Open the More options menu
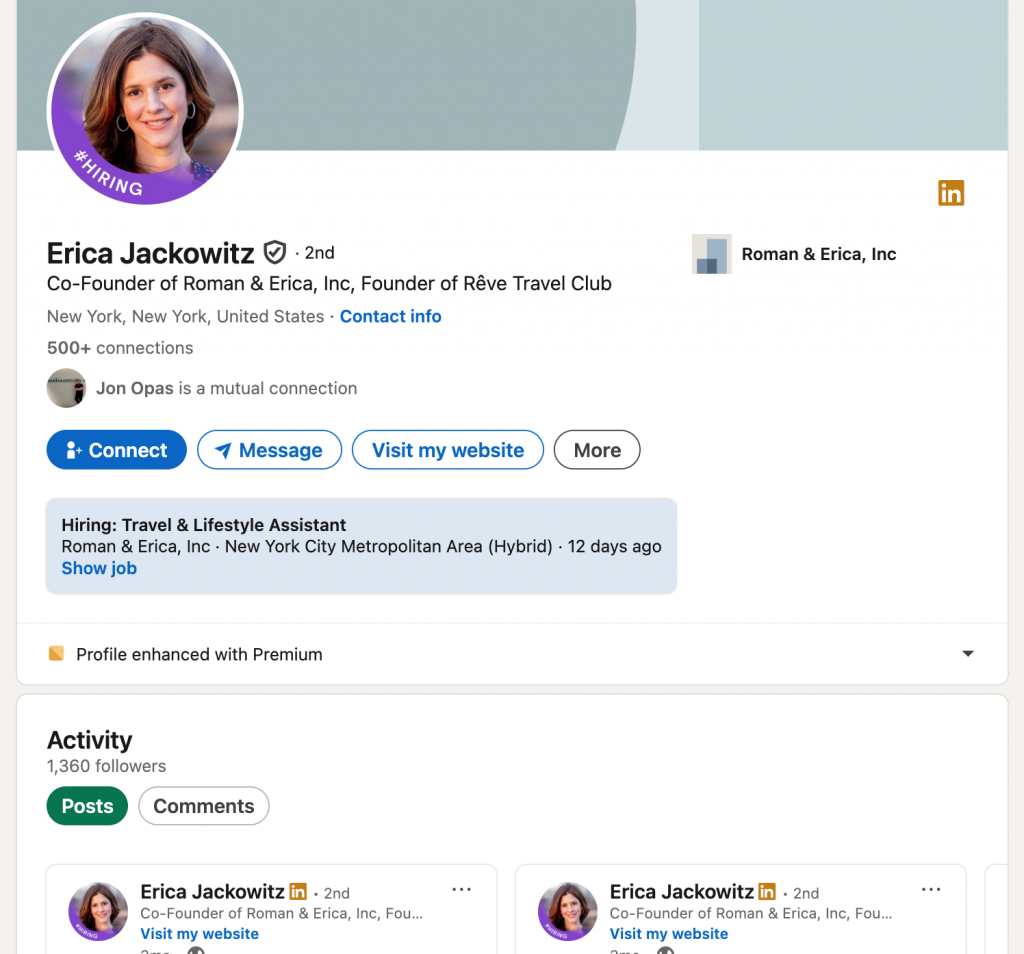This screenshot has height=954, width=1024. [596, 449]
